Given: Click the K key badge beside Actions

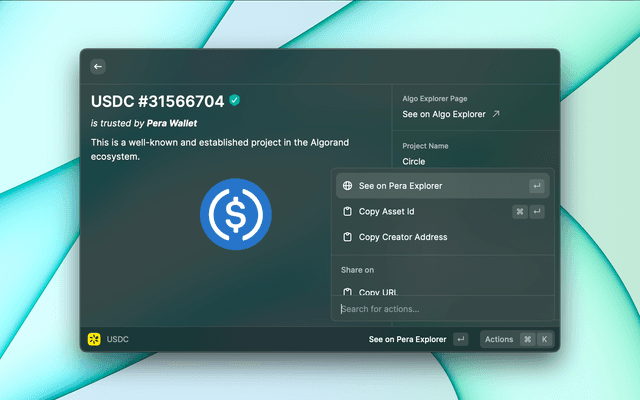Looking at the screenshot, I should tap(545, 340).
